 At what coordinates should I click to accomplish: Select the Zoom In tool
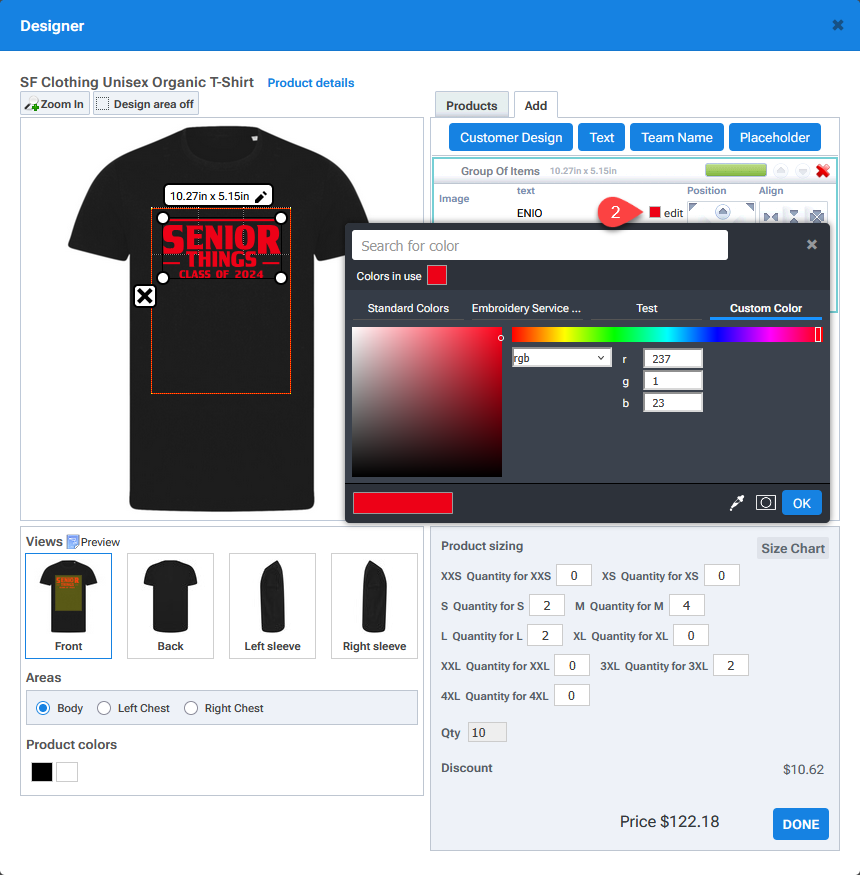coord(53,102)
